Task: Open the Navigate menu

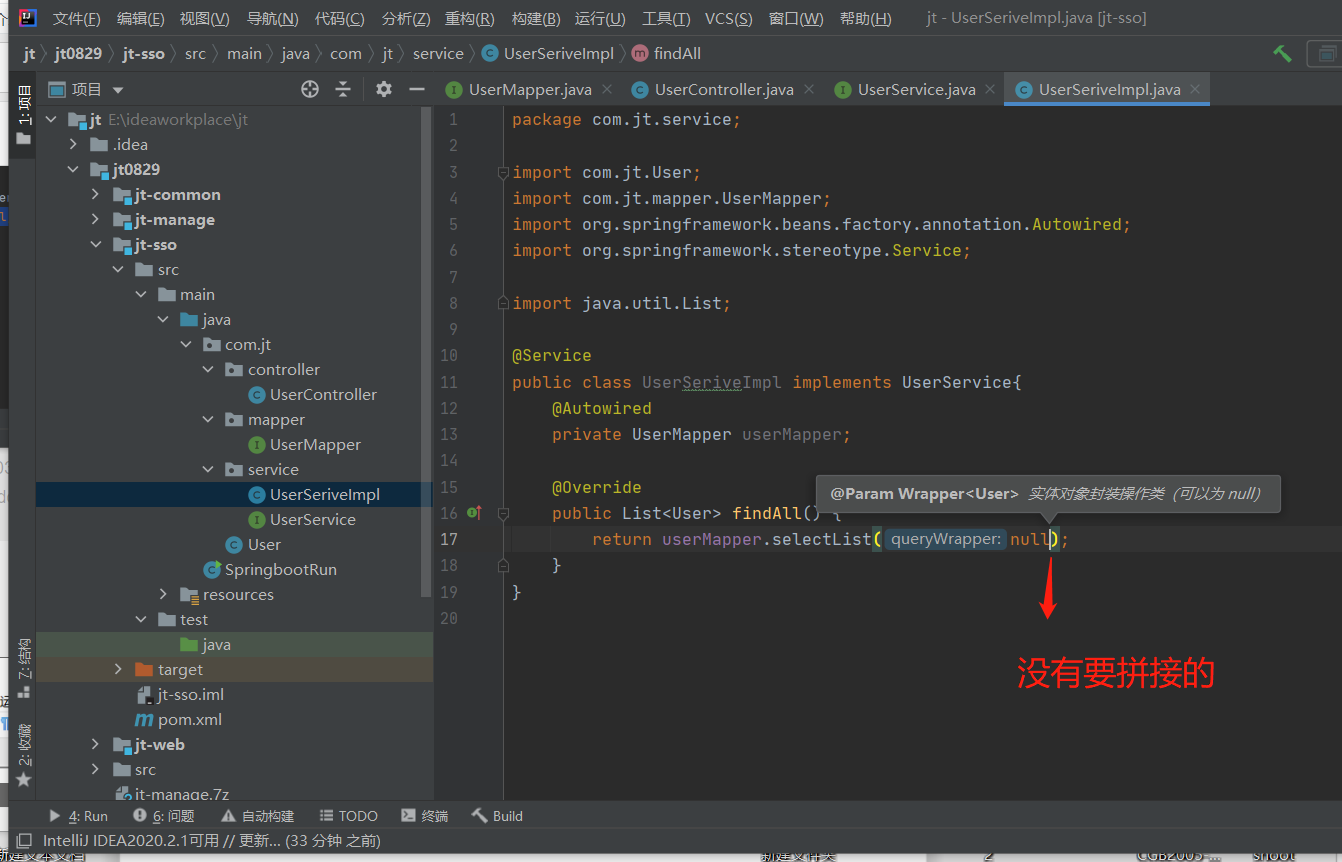Action: (x=272, y=18)
